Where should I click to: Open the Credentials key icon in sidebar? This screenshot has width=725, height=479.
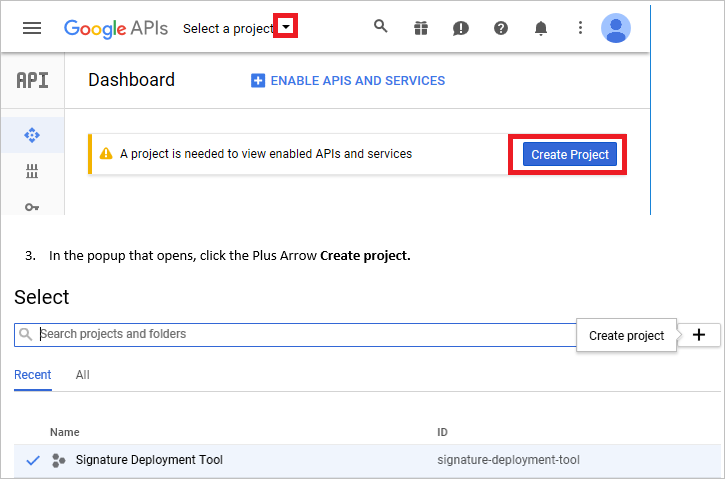pyautogui.click(x=32, y=206)
